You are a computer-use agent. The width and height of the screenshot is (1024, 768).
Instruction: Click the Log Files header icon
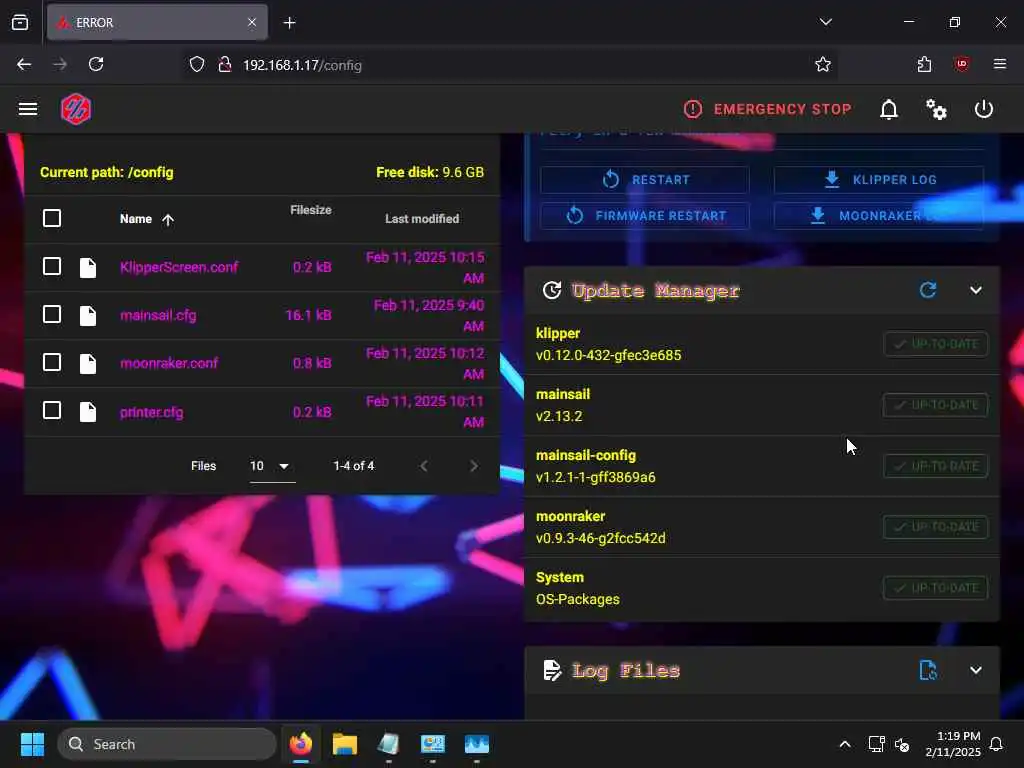552,670
